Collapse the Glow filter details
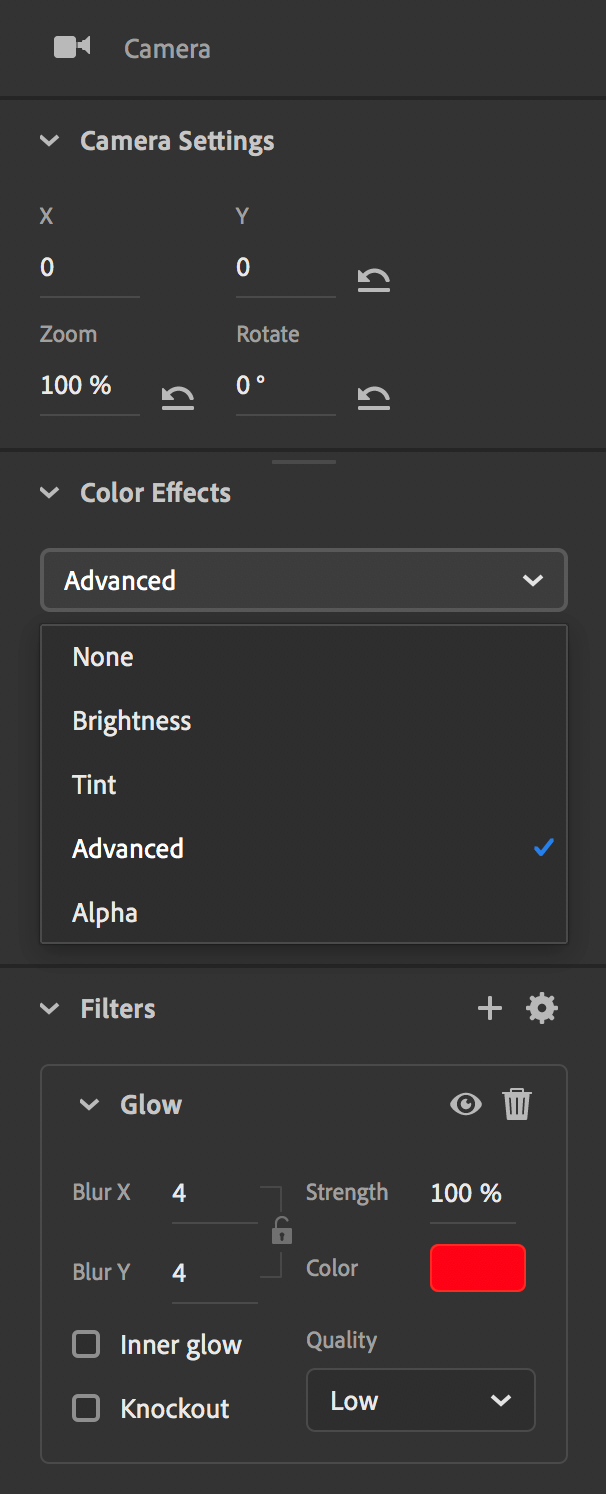 [x=89, y=1104]
